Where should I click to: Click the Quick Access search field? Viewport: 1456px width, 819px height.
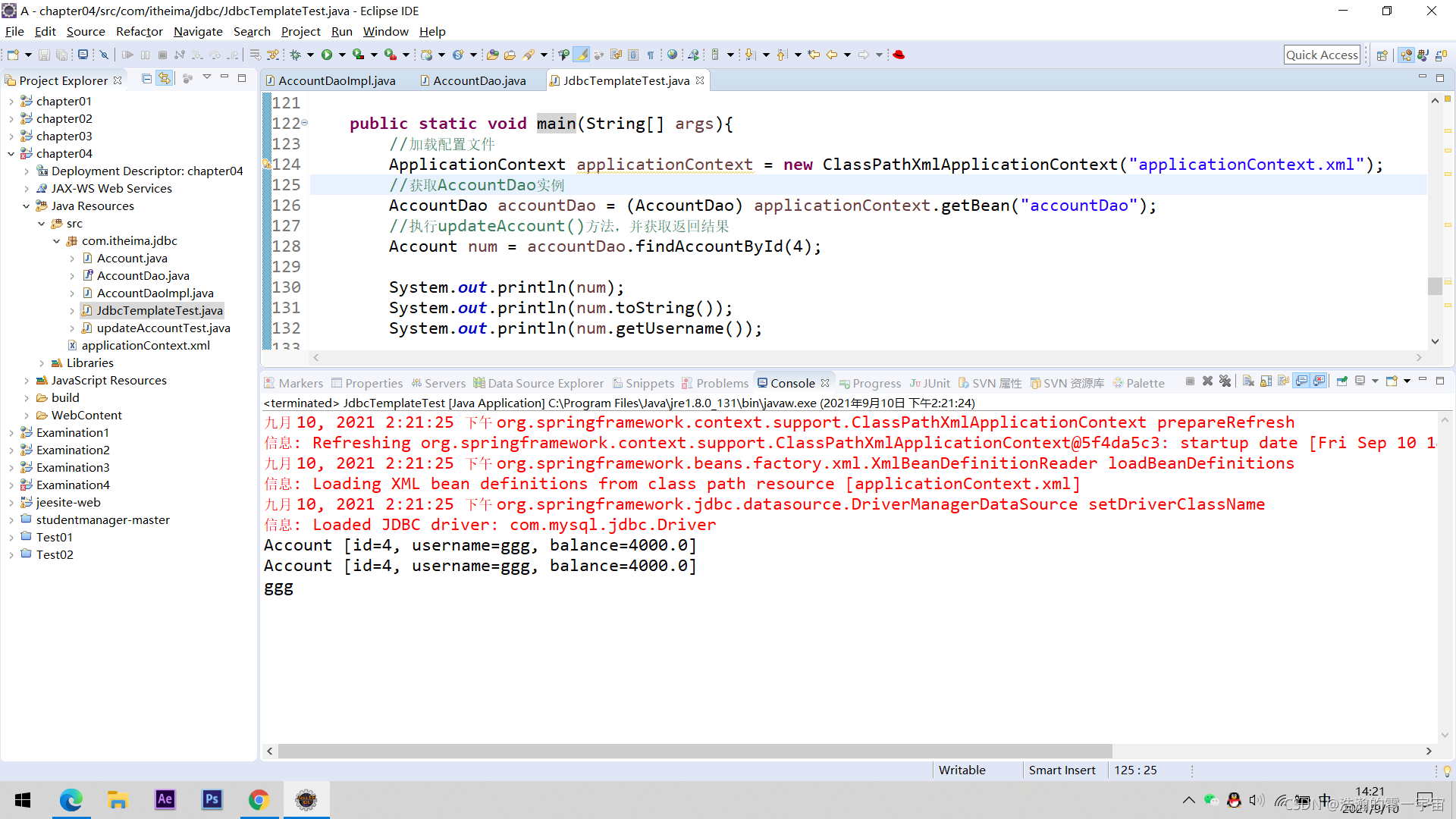tap(1321, 55)
